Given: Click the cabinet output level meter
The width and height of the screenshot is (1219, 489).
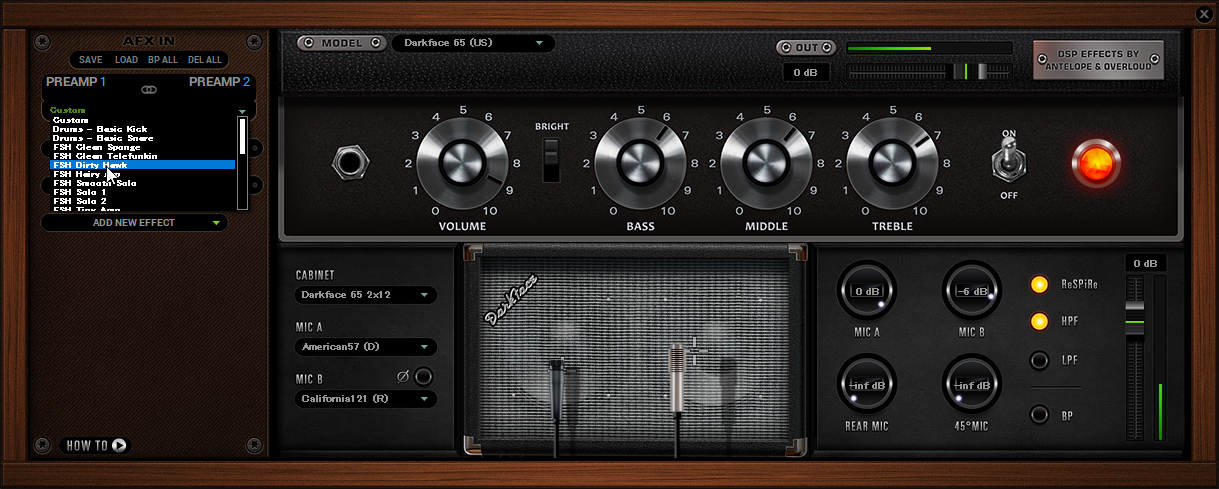Looking at the screenshot, I should pos(1160,358).
